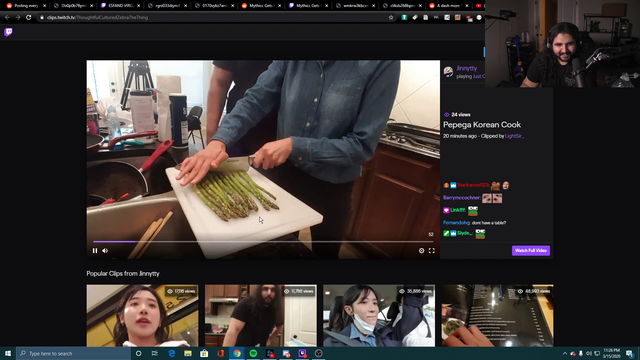640x360 pixels.
Task: Click Barrymccochner username in chat
Action: point(461,198)
